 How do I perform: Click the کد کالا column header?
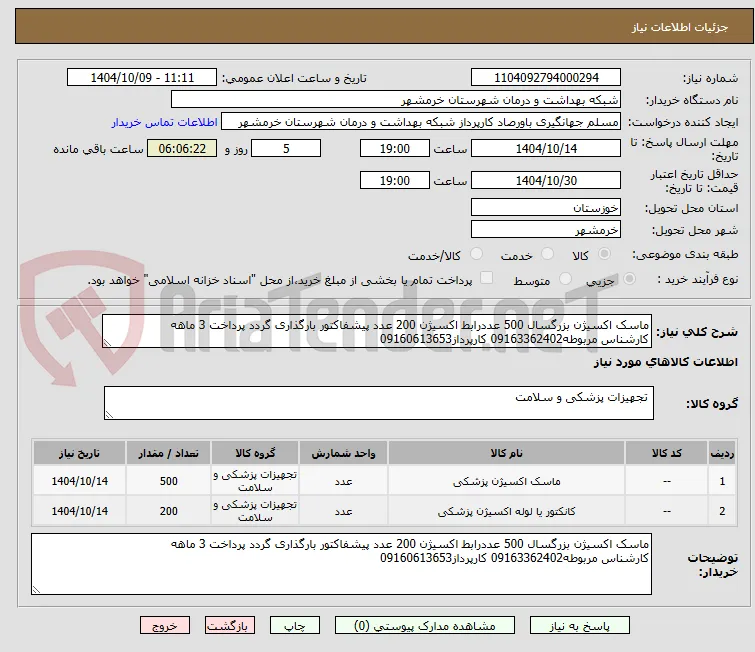coord(666,453)
